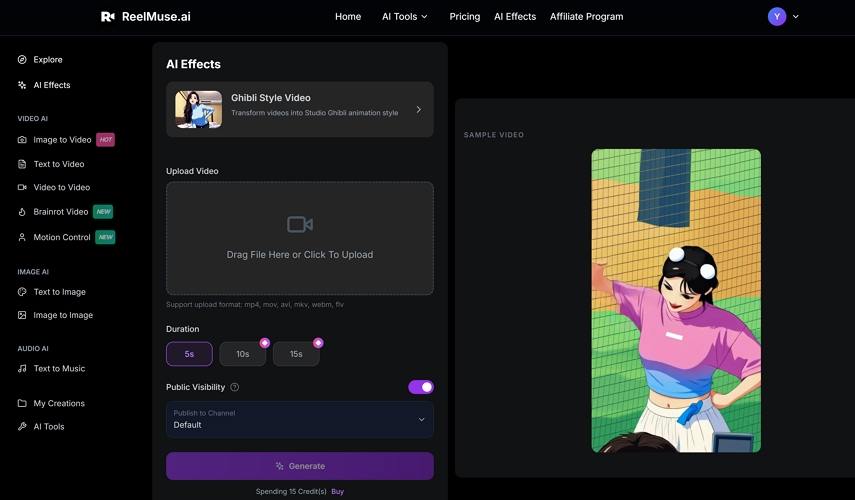
Task: Click the premium badge on 10s duration
Action: 264,343
